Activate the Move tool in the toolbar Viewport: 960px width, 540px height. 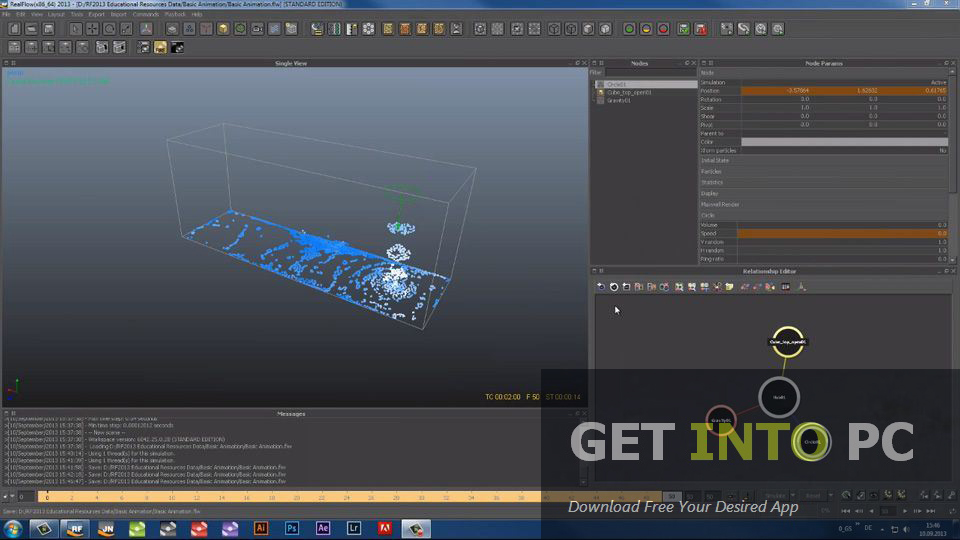pos(92,29)
